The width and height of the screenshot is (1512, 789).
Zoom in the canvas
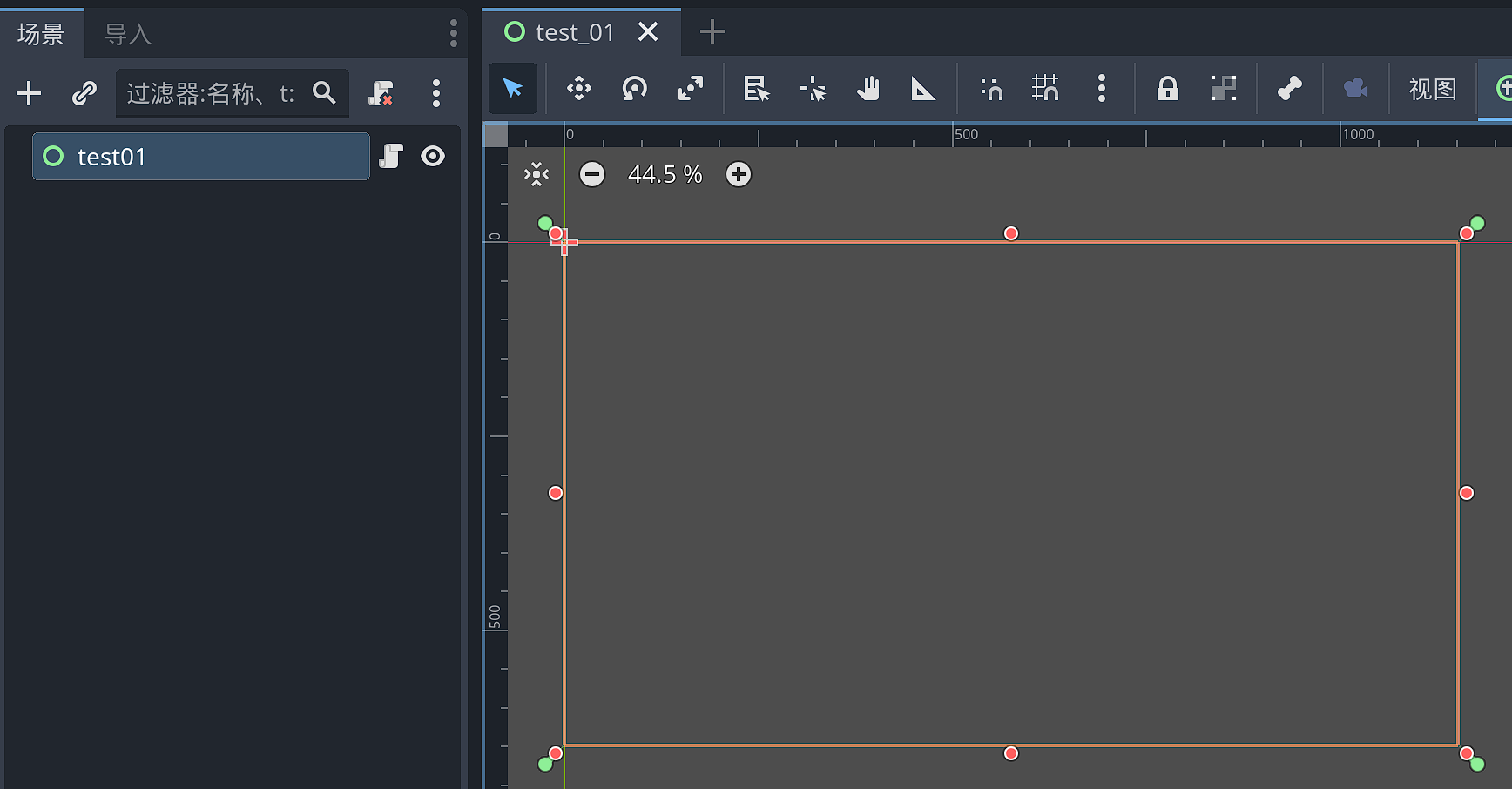[739, 174]
